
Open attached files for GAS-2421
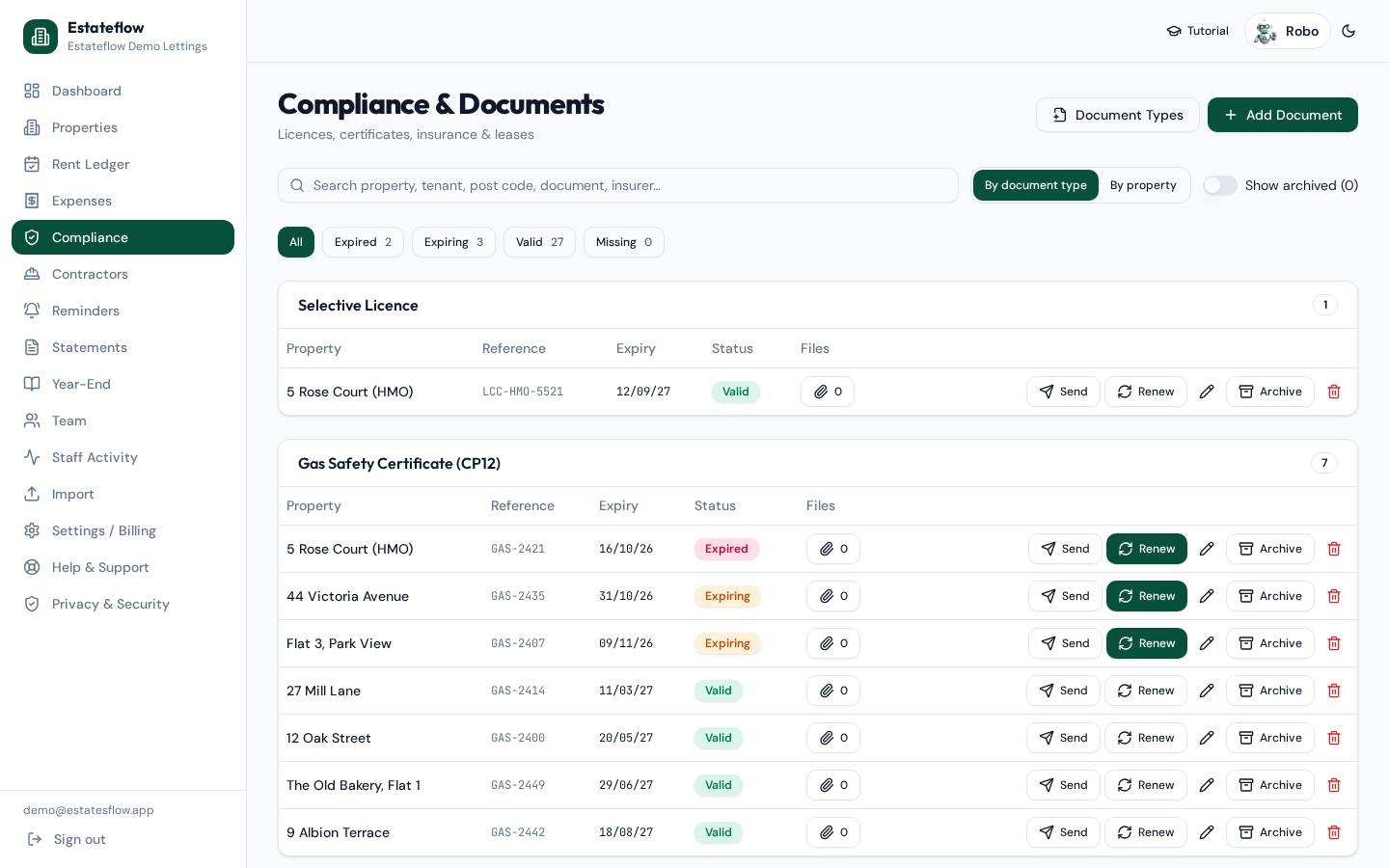[x=833, y=549]
